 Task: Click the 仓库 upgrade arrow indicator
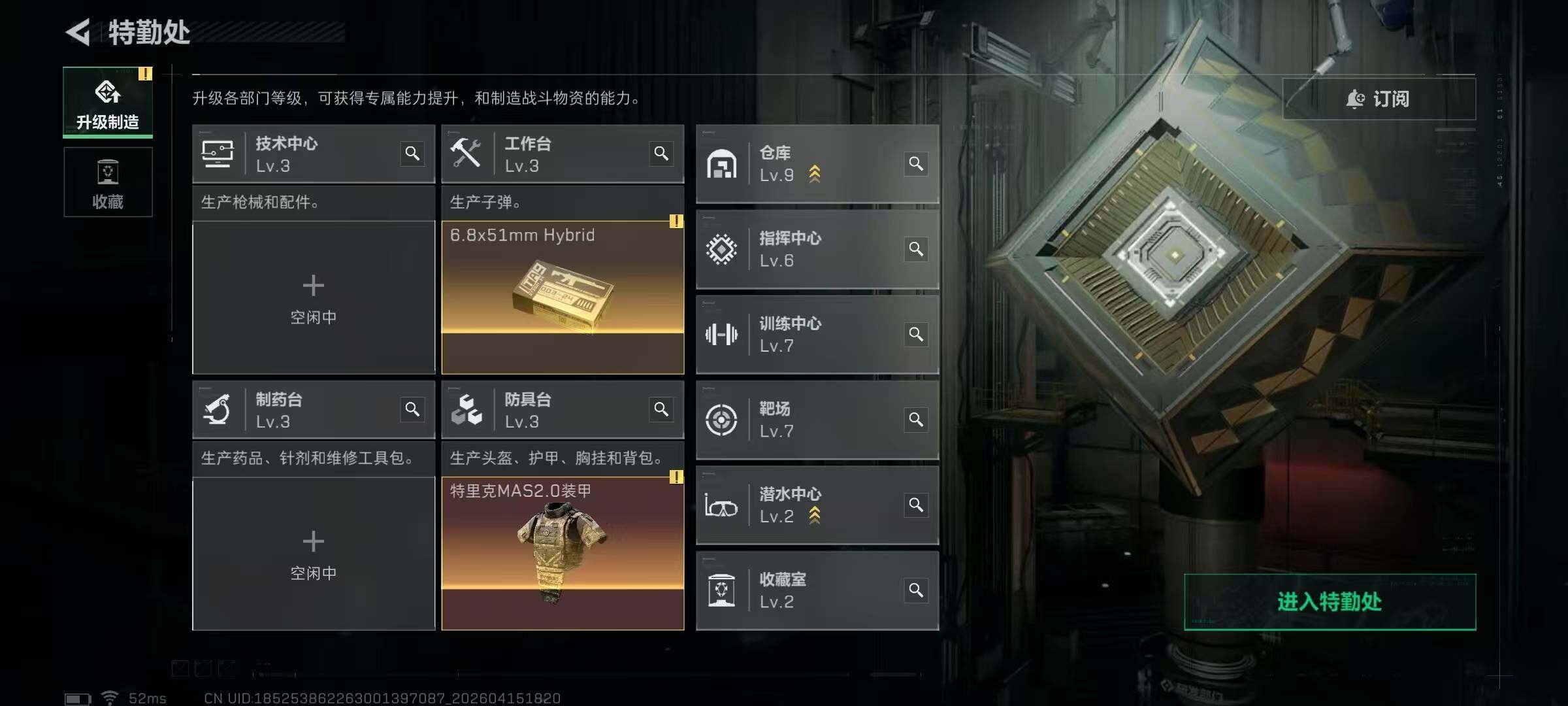click(x=814, y=174)
